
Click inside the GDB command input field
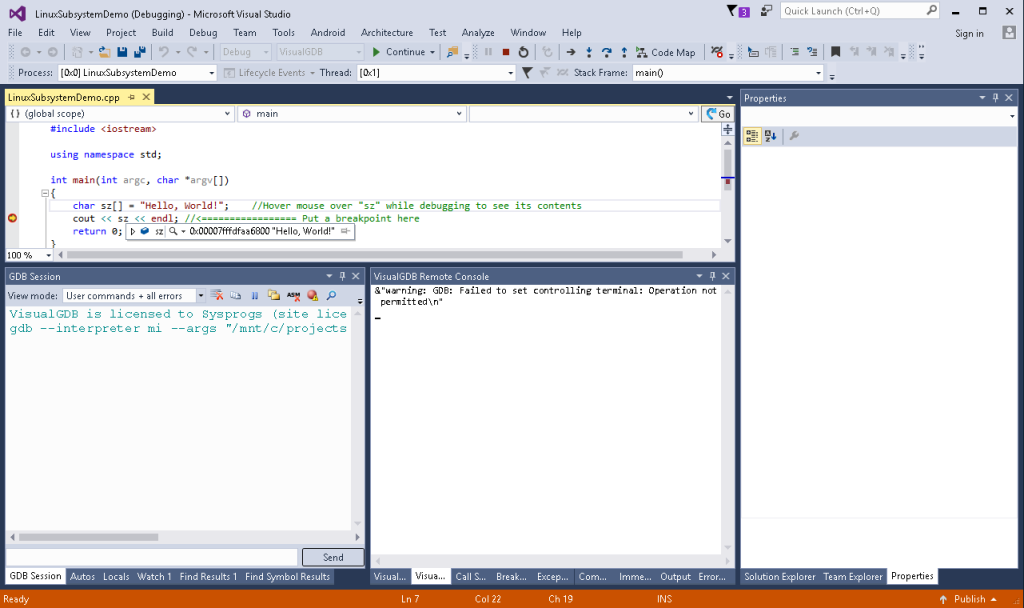(x=150, y=557)
